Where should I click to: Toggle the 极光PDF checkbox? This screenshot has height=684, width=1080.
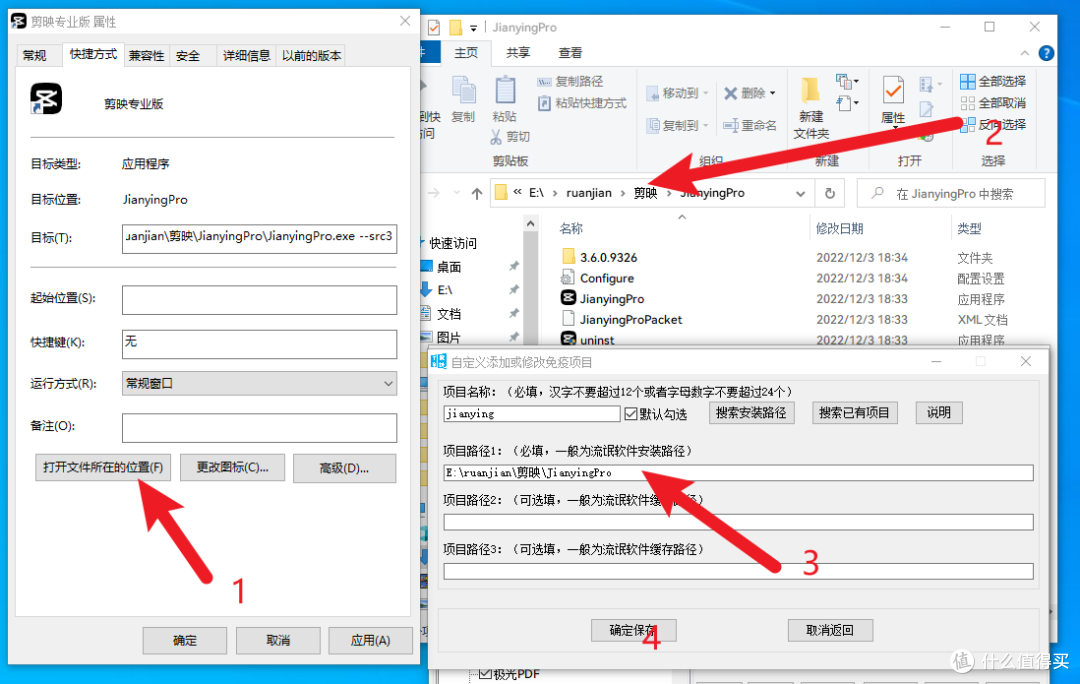(486, 673)
